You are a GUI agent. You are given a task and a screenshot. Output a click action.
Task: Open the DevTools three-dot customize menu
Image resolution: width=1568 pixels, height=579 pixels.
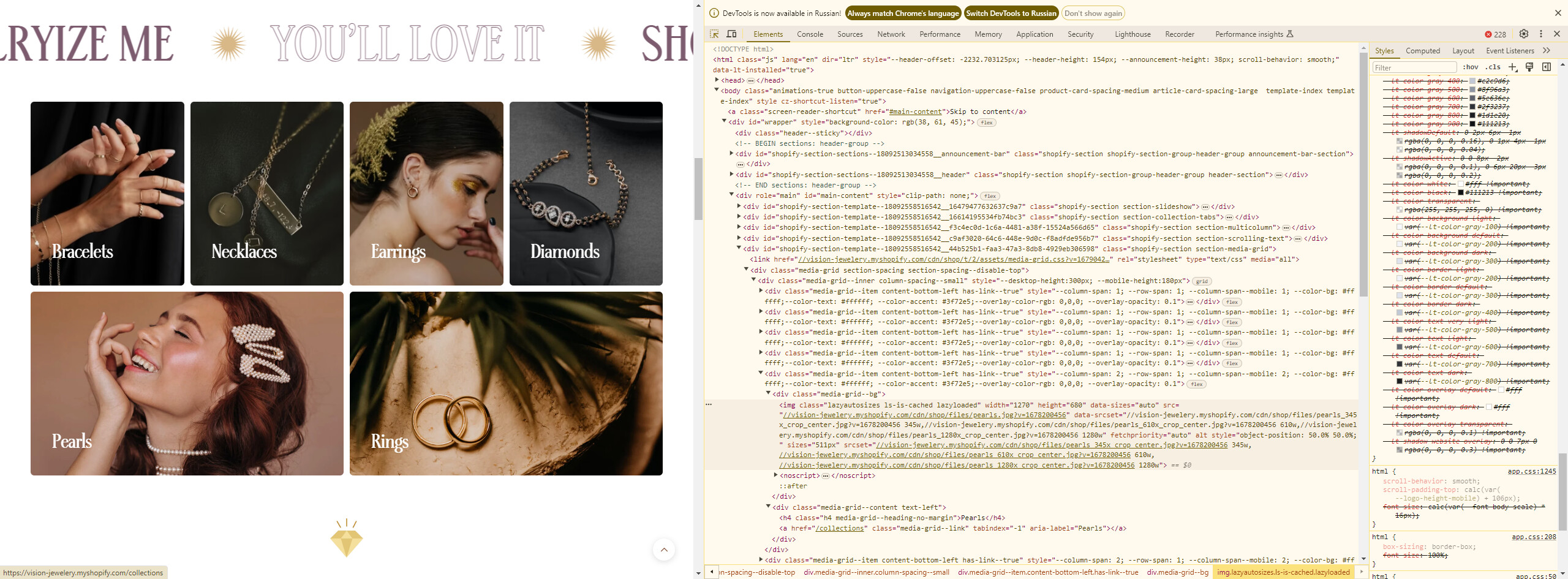click(x=1541, y=34)
